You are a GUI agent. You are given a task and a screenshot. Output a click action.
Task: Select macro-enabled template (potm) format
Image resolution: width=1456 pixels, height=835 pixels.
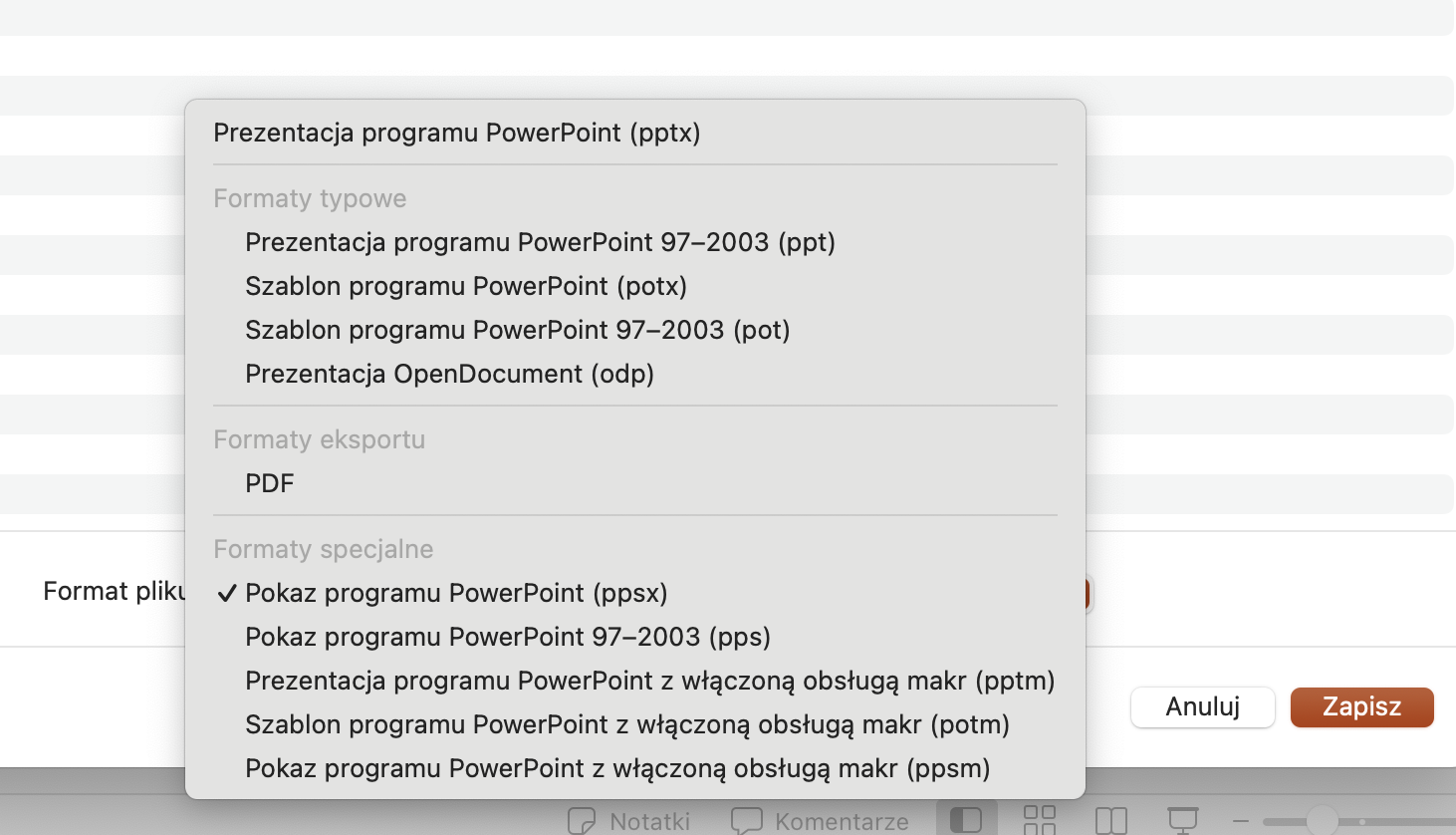pyautogui.click(x=627, y=724)
